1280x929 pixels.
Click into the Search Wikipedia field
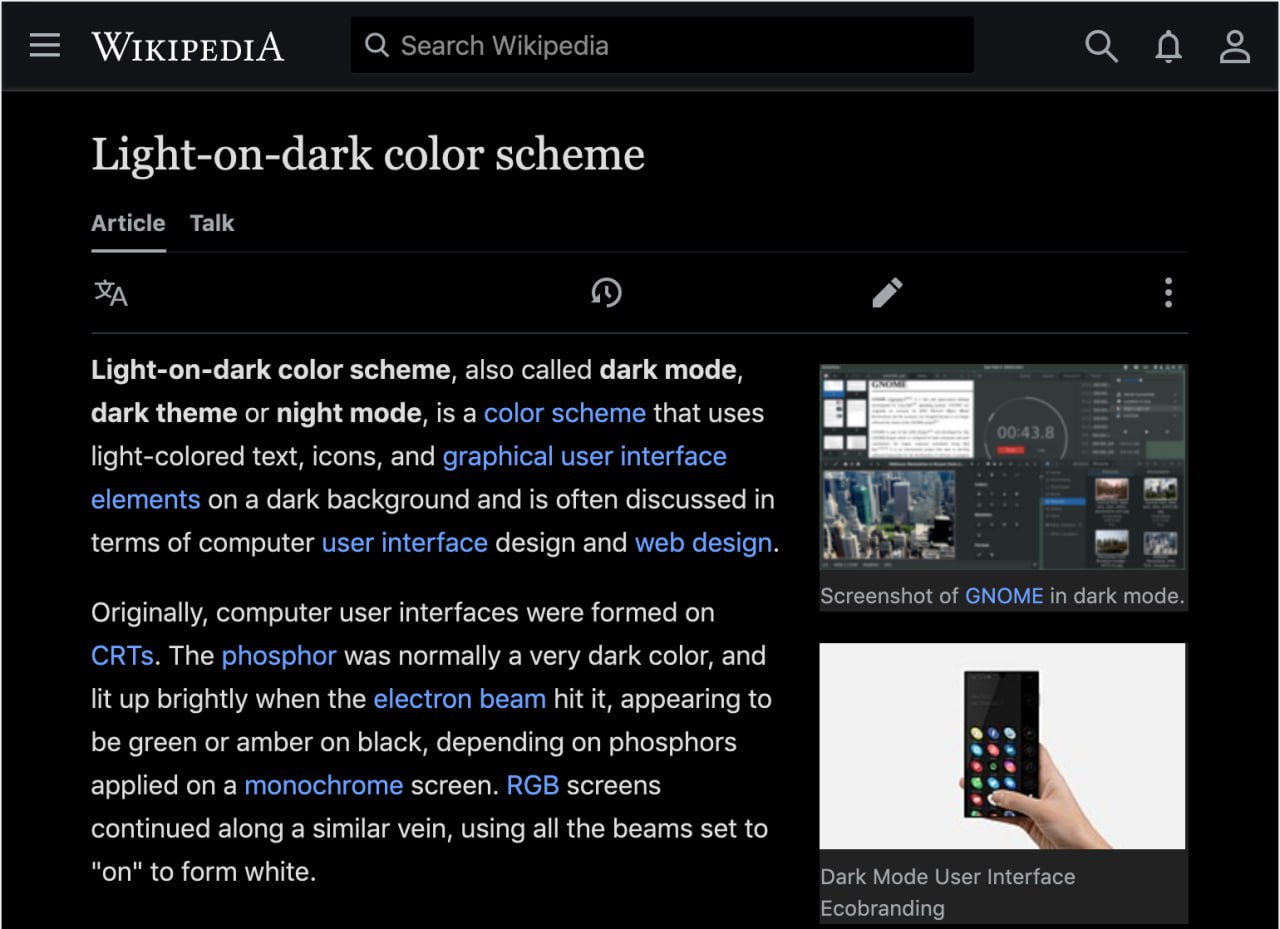(x=660, y=46)
